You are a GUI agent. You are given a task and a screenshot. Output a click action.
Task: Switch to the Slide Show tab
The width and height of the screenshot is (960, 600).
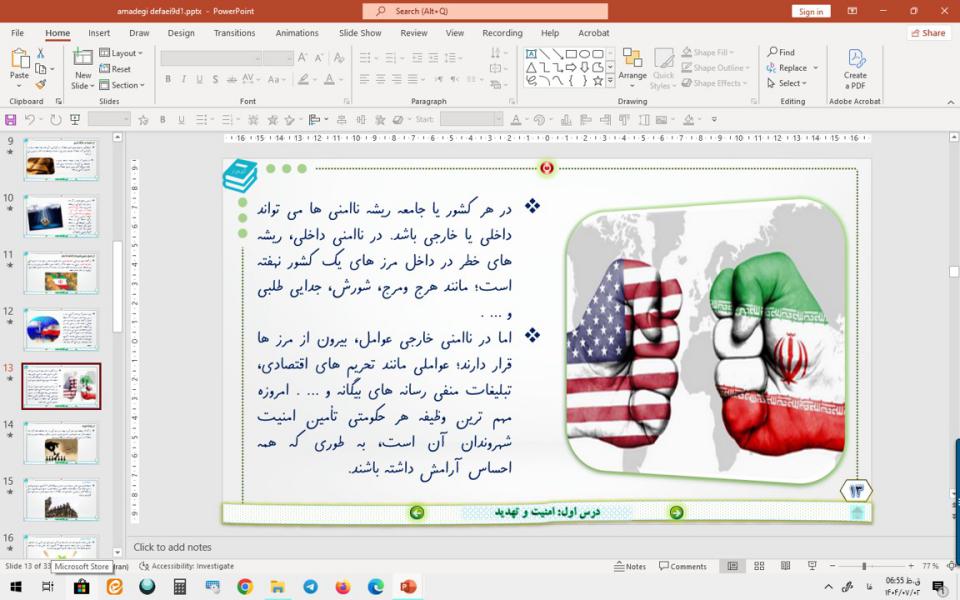click(x=360, y=33)
